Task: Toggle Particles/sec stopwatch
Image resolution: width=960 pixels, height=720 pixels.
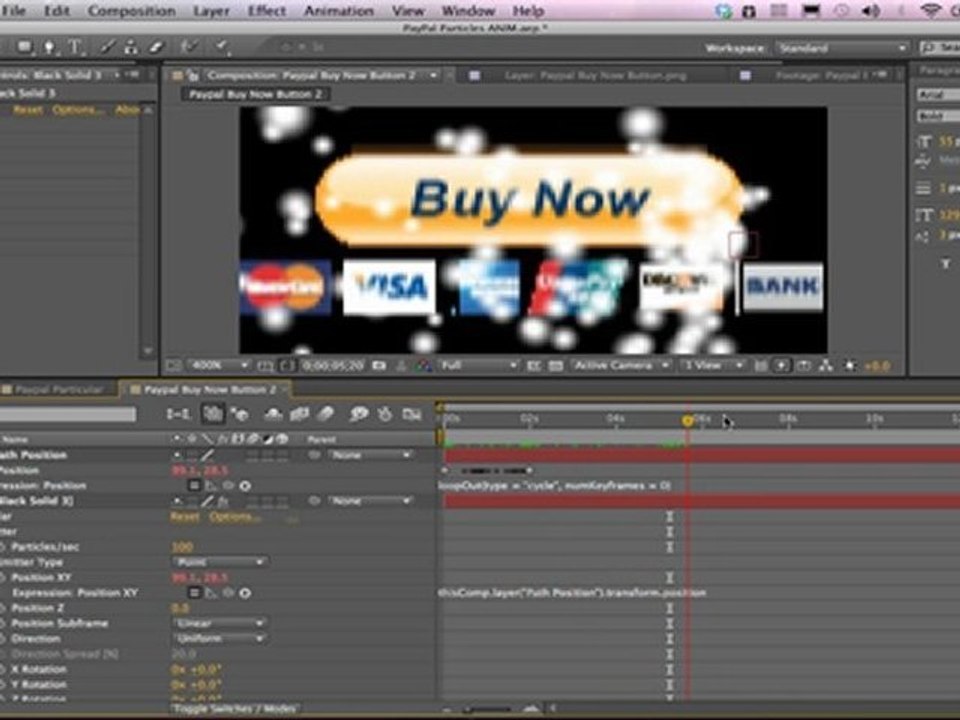Action: [3, 547]
